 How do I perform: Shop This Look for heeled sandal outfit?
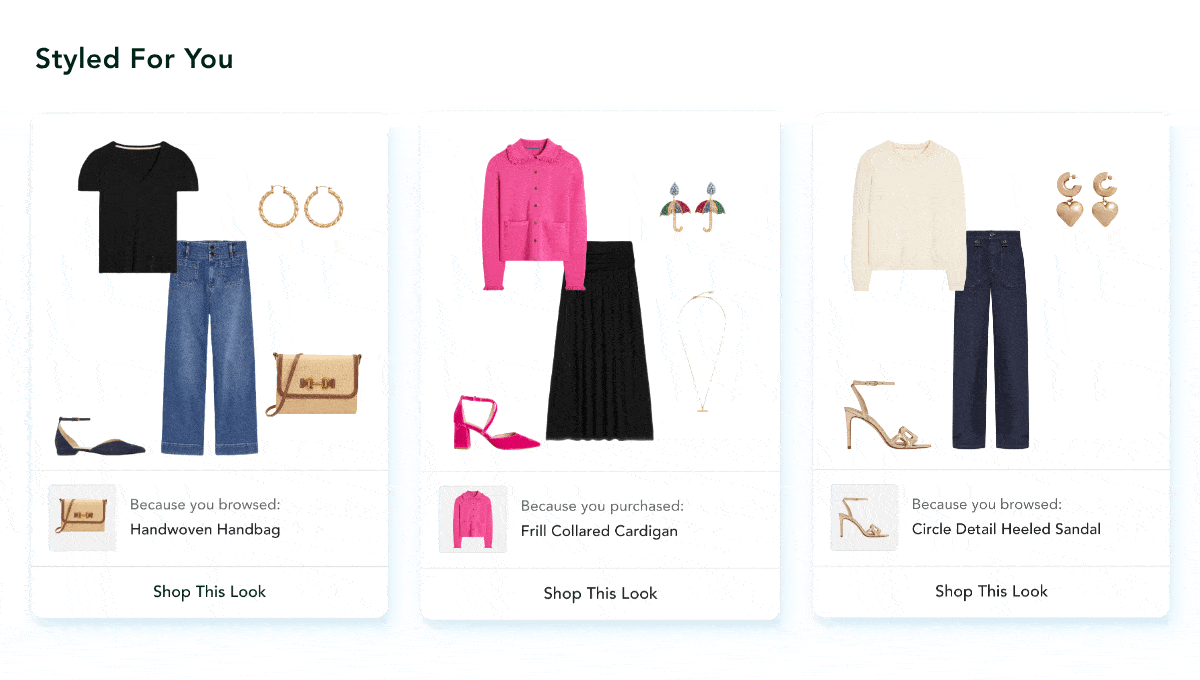tap(991, 591)
